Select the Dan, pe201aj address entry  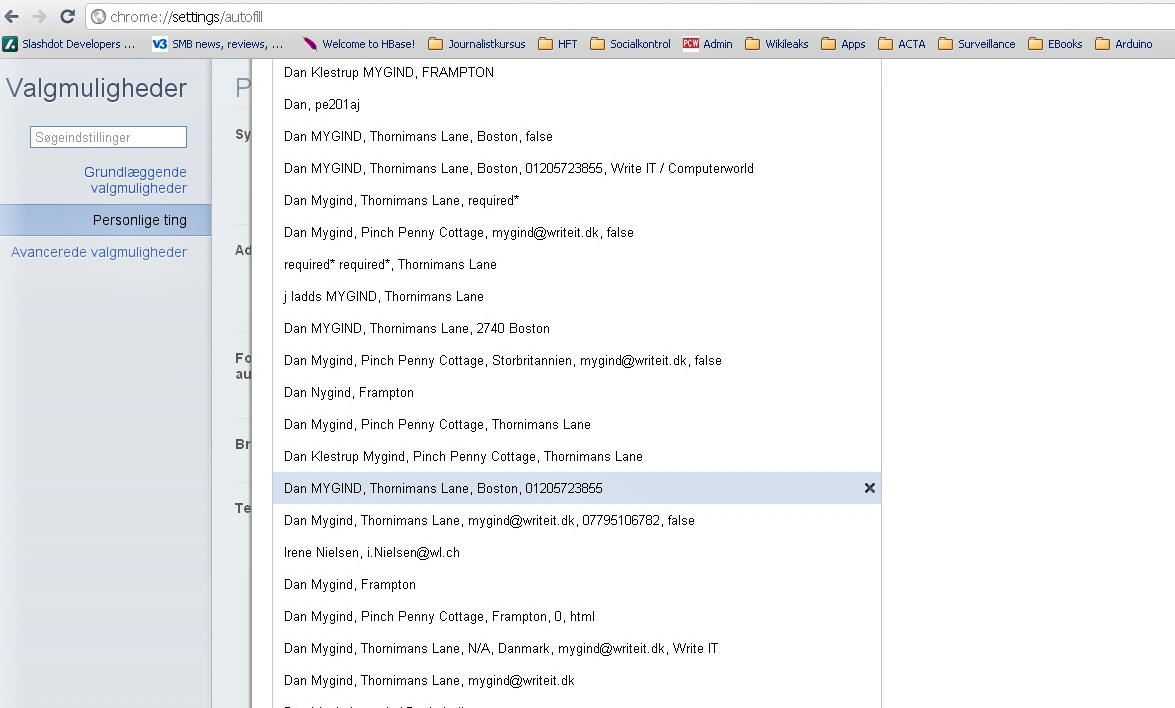(322, 104)
